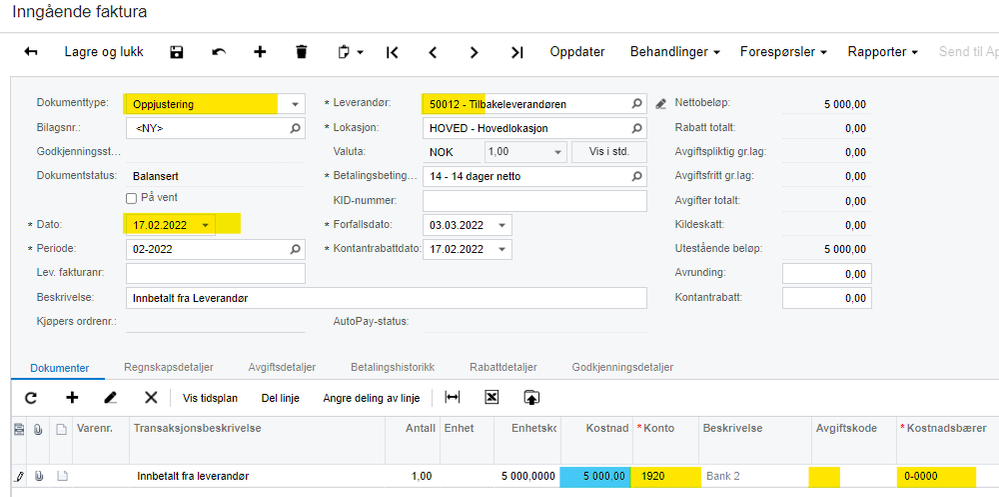Image resolution: width=999 pixels, height=497 pixels.
Task: Click the KID-nummer input field
Action: 535,201
